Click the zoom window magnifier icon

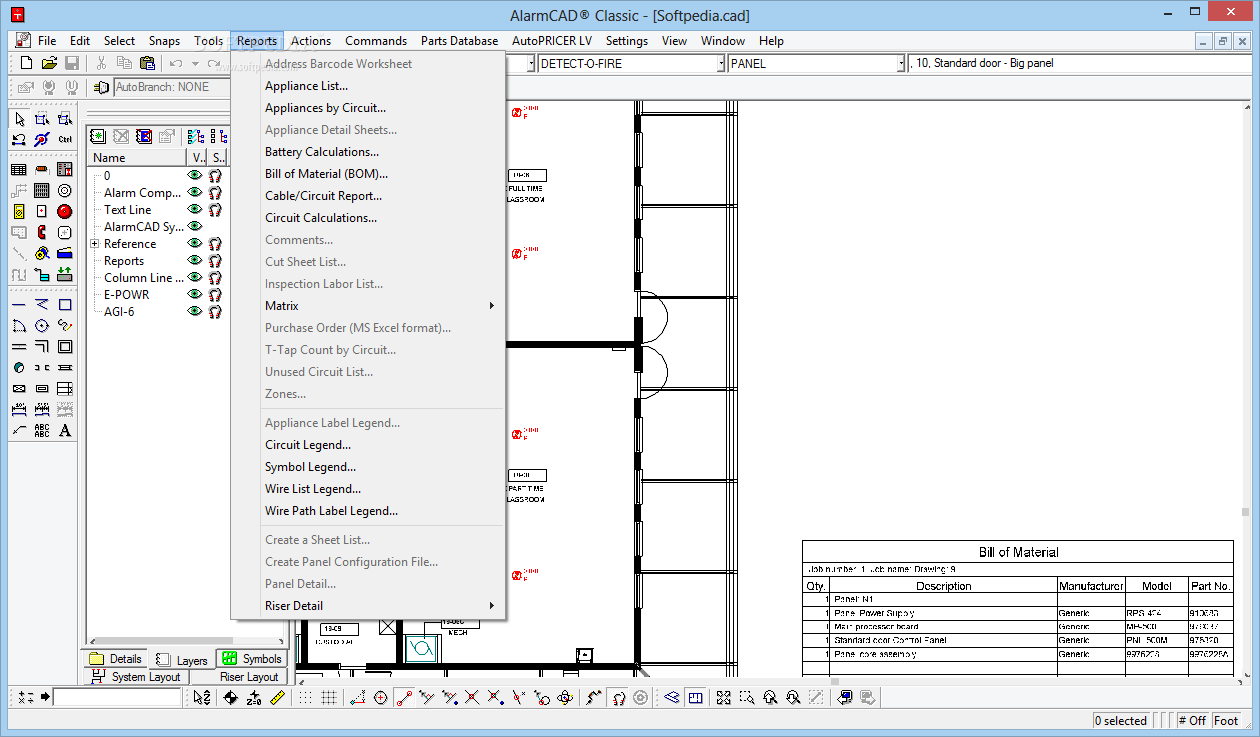coord(747,697)
